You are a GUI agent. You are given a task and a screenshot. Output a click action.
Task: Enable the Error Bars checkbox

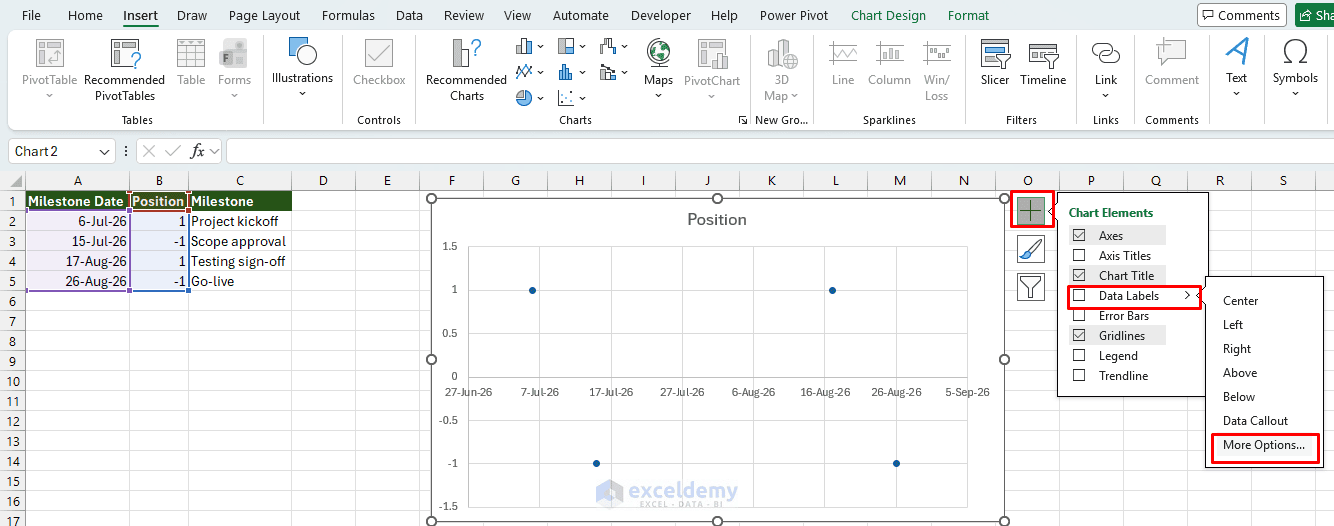[x=1079, y=316]
